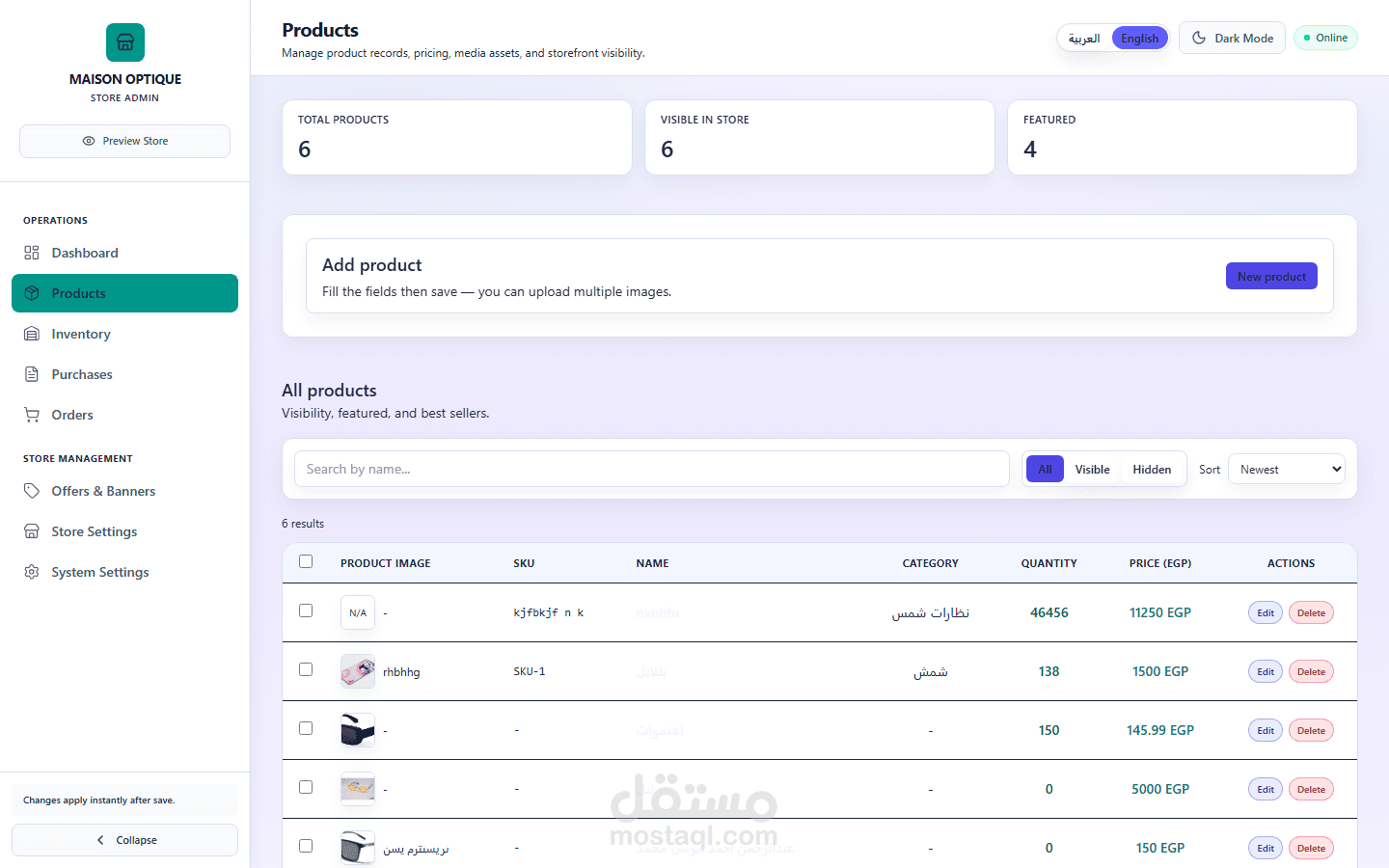Check the box for the rhbhhg product row

tap(306, 669)
